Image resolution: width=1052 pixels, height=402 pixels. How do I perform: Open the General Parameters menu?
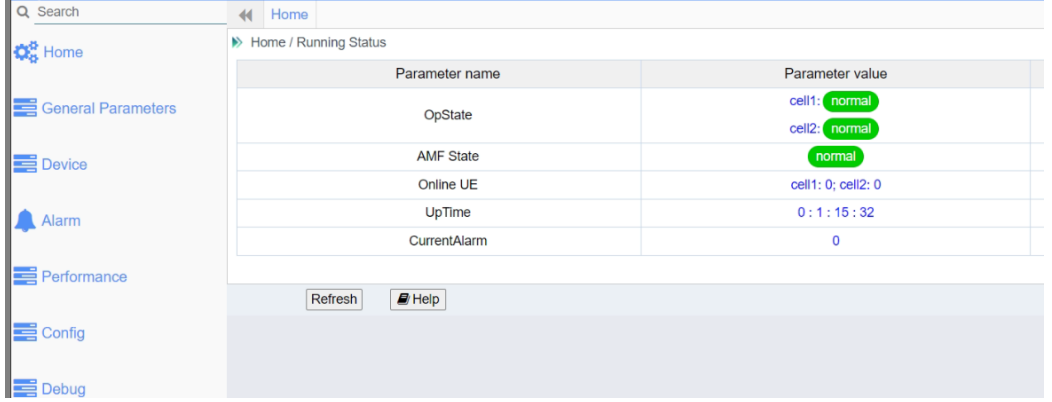[x=108, y=108]
